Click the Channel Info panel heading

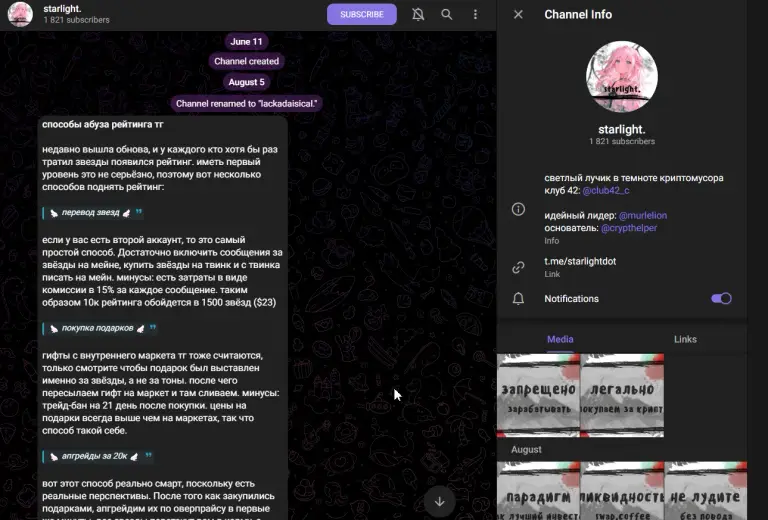(578, 14)
